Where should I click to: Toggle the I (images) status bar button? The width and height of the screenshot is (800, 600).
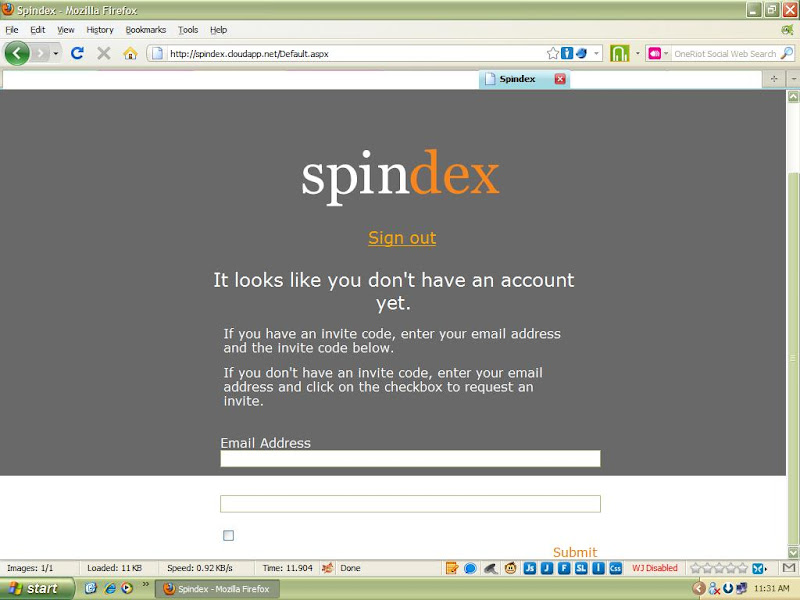(598, 568)
